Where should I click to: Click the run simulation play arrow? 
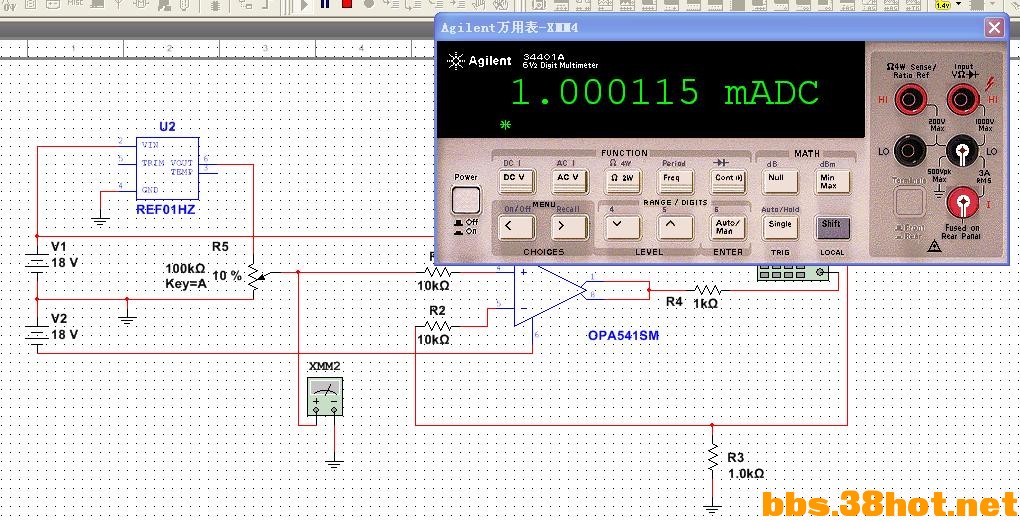pos(305,5)
